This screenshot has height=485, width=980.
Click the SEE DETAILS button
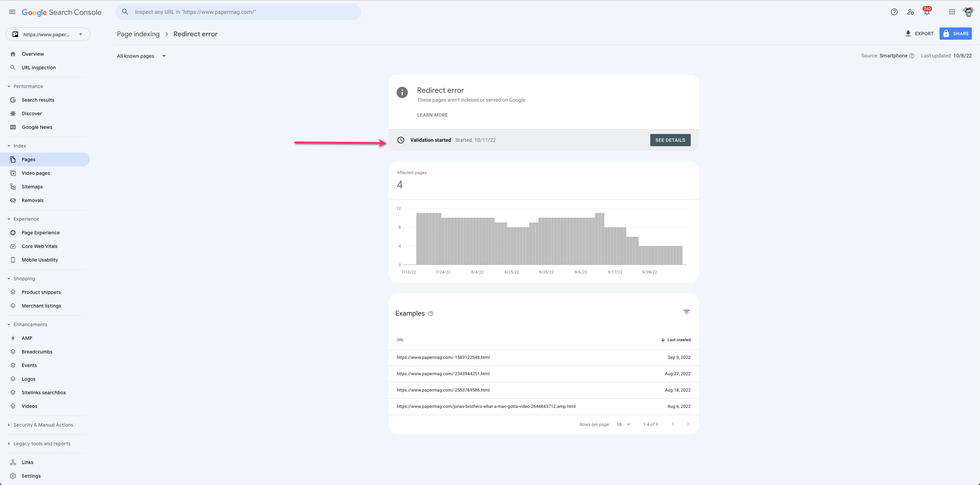tap(670, 140)
